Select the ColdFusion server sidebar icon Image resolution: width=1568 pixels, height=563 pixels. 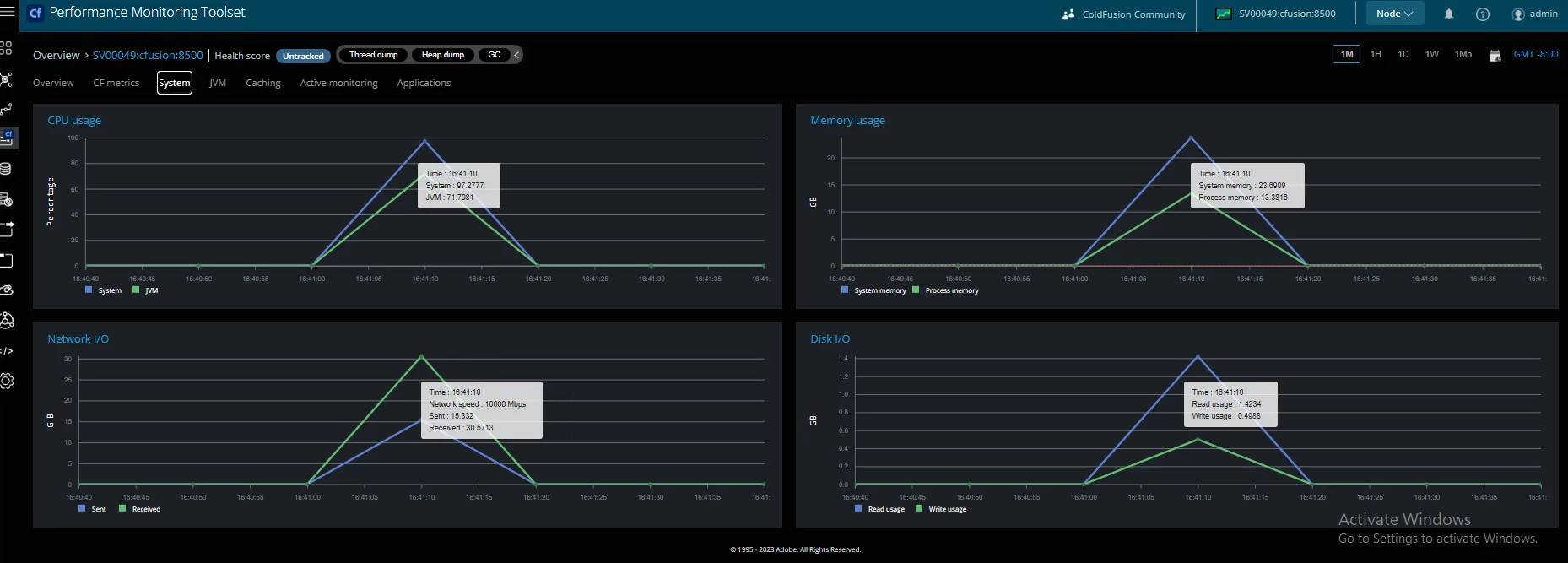tap(7, 137)
